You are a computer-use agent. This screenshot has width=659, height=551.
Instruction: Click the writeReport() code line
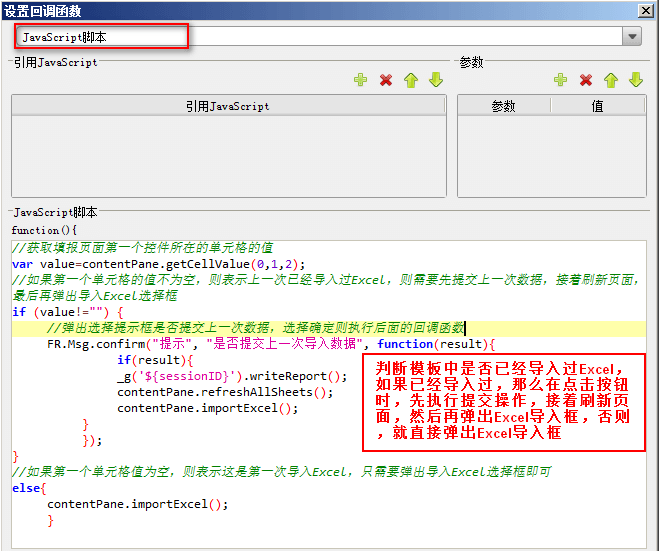point(232,376)
